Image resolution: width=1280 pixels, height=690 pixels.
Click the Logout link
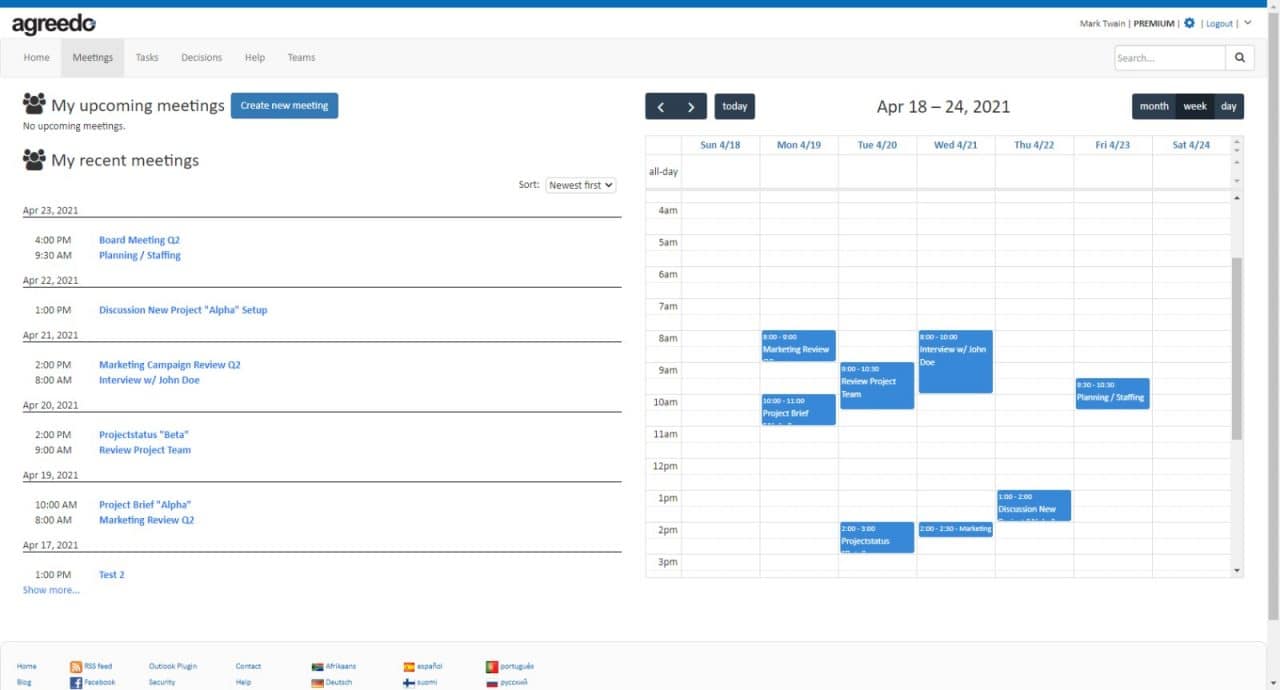coord(1218,22)
